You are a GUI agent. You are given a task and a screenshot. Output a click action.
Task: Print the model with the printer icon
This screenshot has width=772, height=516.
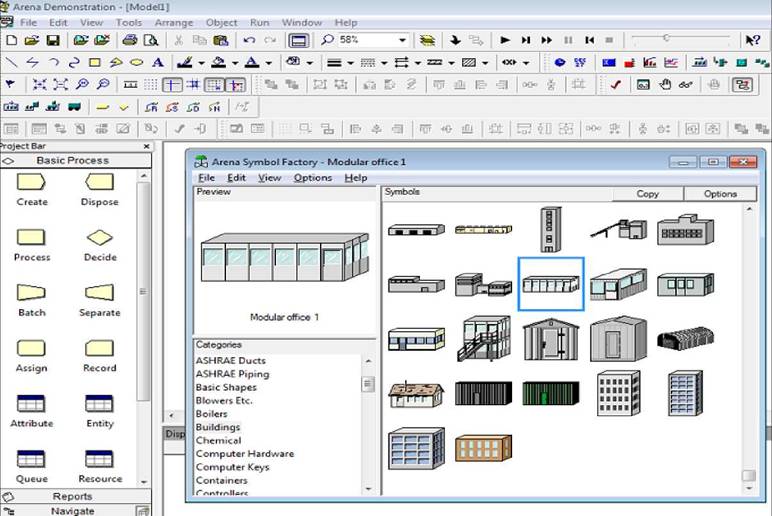130,40
